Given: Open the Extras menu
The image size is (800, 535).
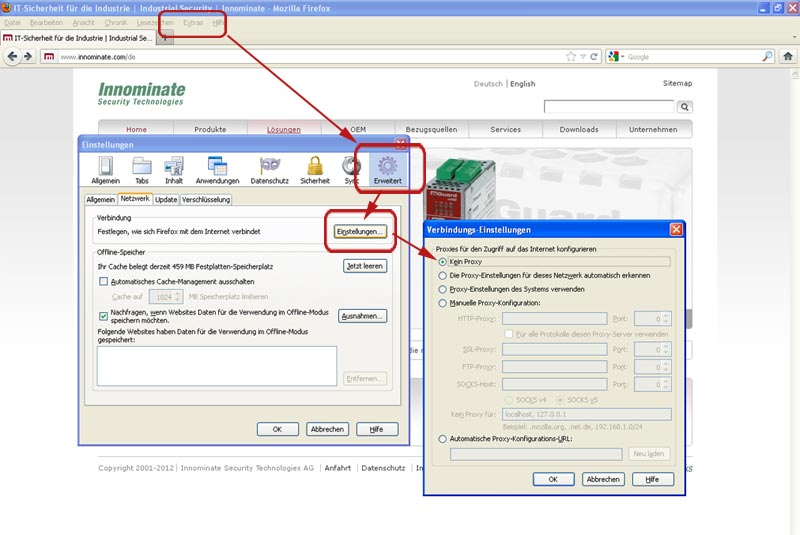Looking at the screenshot, I should [193, 21].
